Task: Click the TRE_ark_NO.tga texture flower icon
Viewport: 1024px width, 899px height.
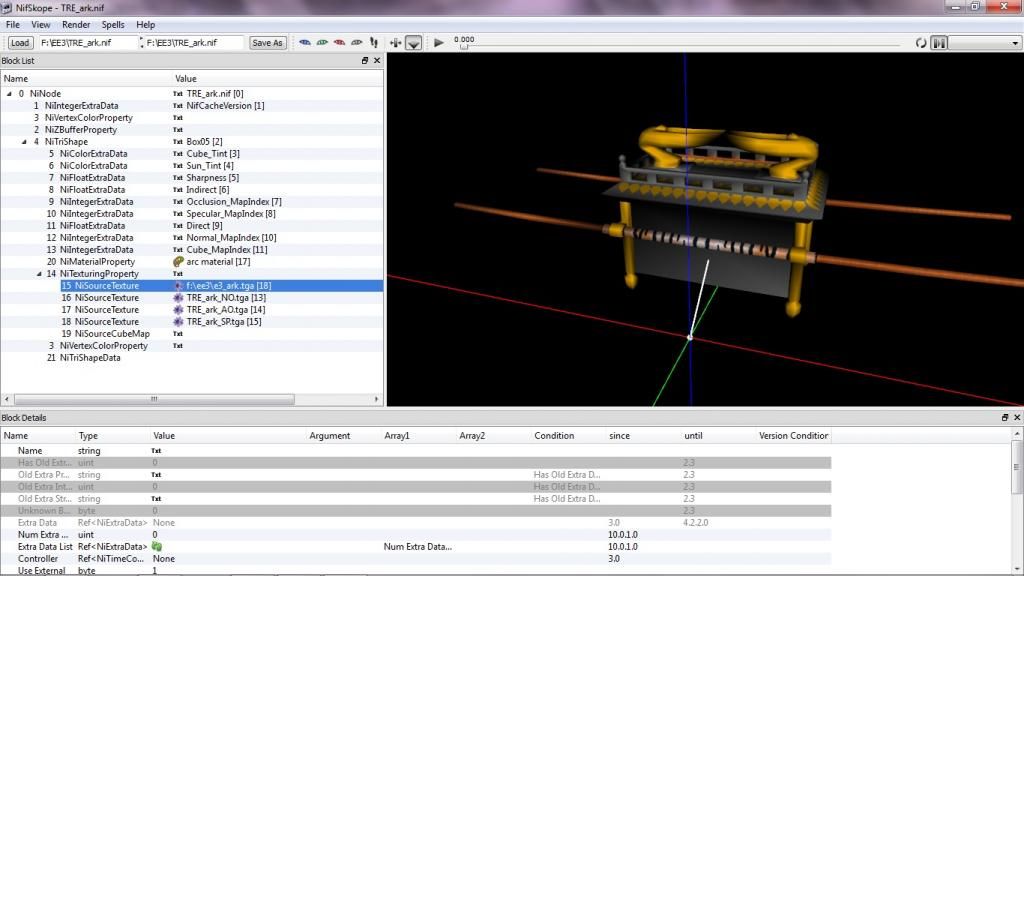Action: tap(178, 298)
